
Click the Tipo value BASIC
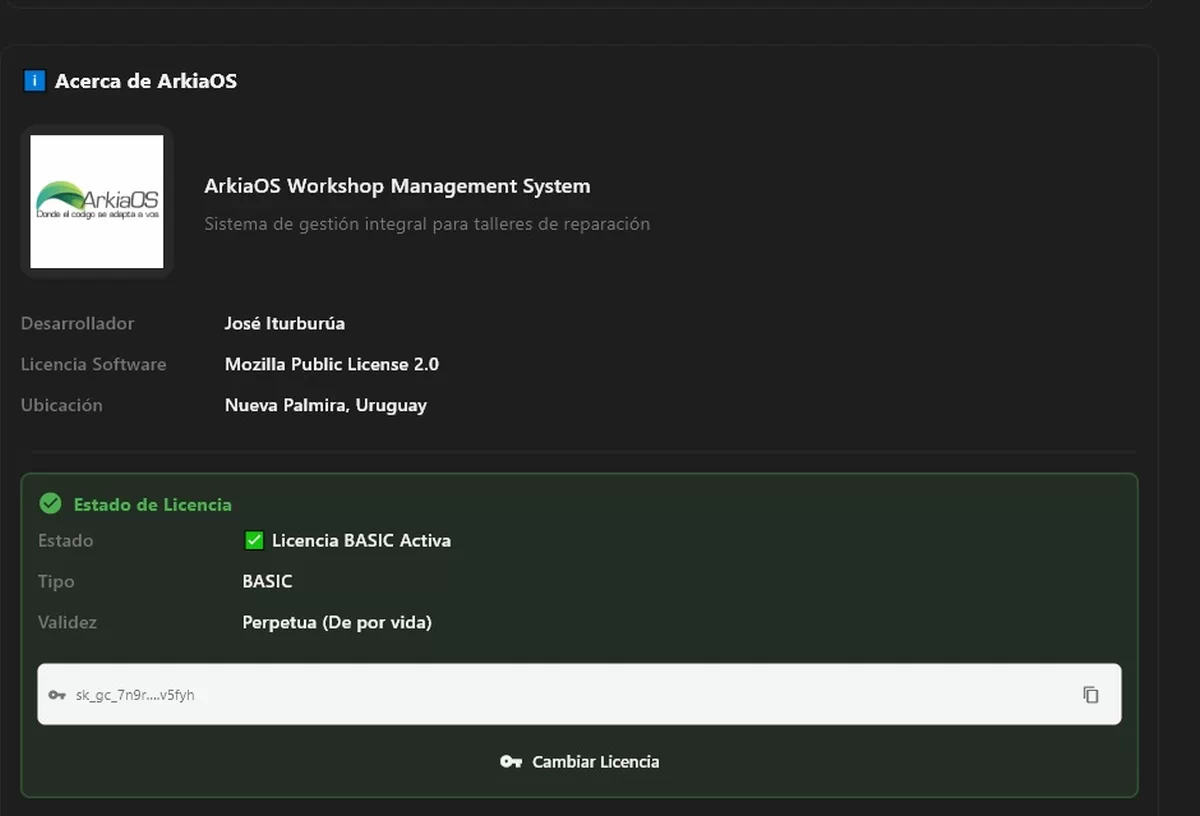pyautogui.click(x=267, y=581)
